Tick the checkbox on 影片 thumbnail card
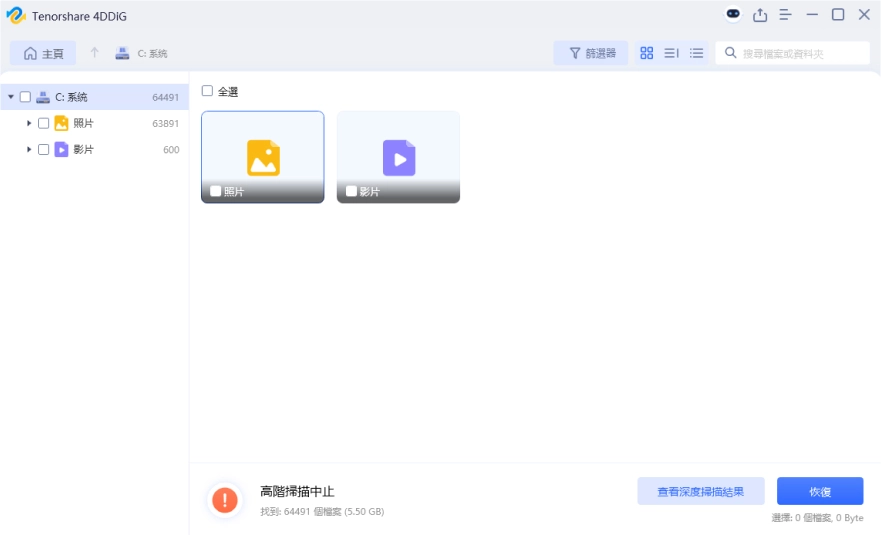This screenshot has width=881, height=535. tap(351, 191)
